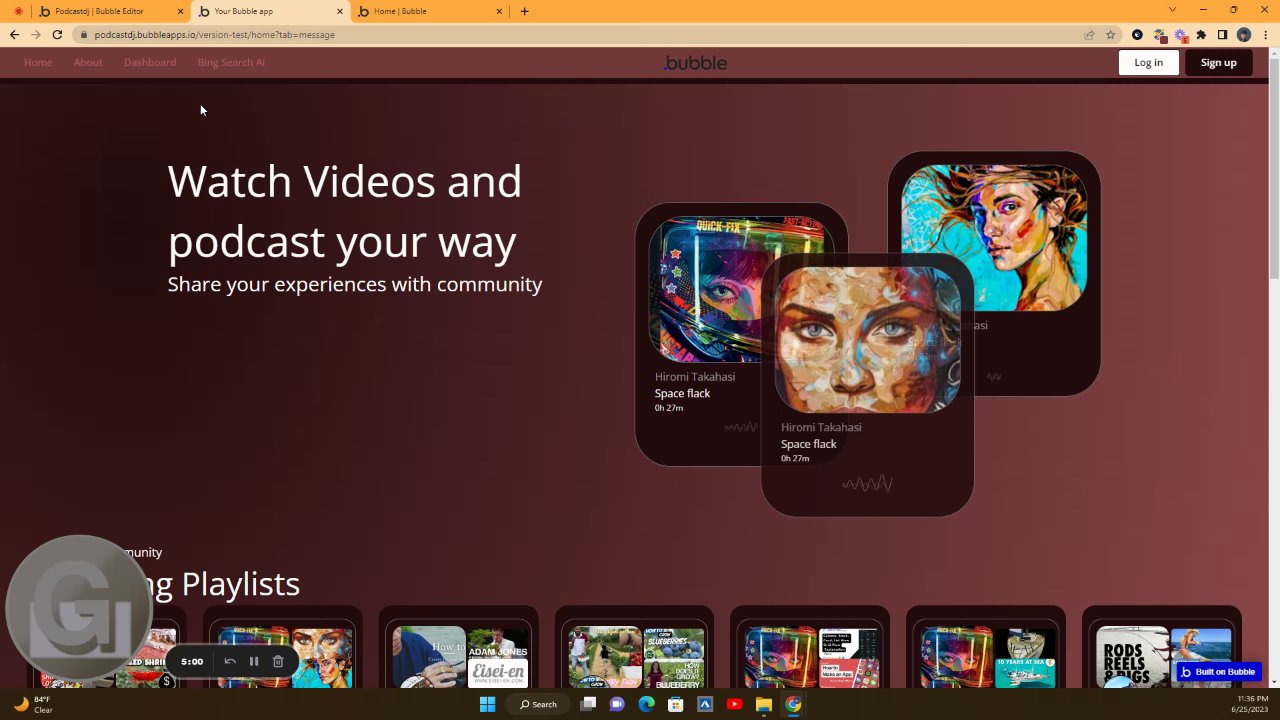This screenshot has height=720, width=1280.
Task: Open the new tab plus button
Action: coord(524,11)
